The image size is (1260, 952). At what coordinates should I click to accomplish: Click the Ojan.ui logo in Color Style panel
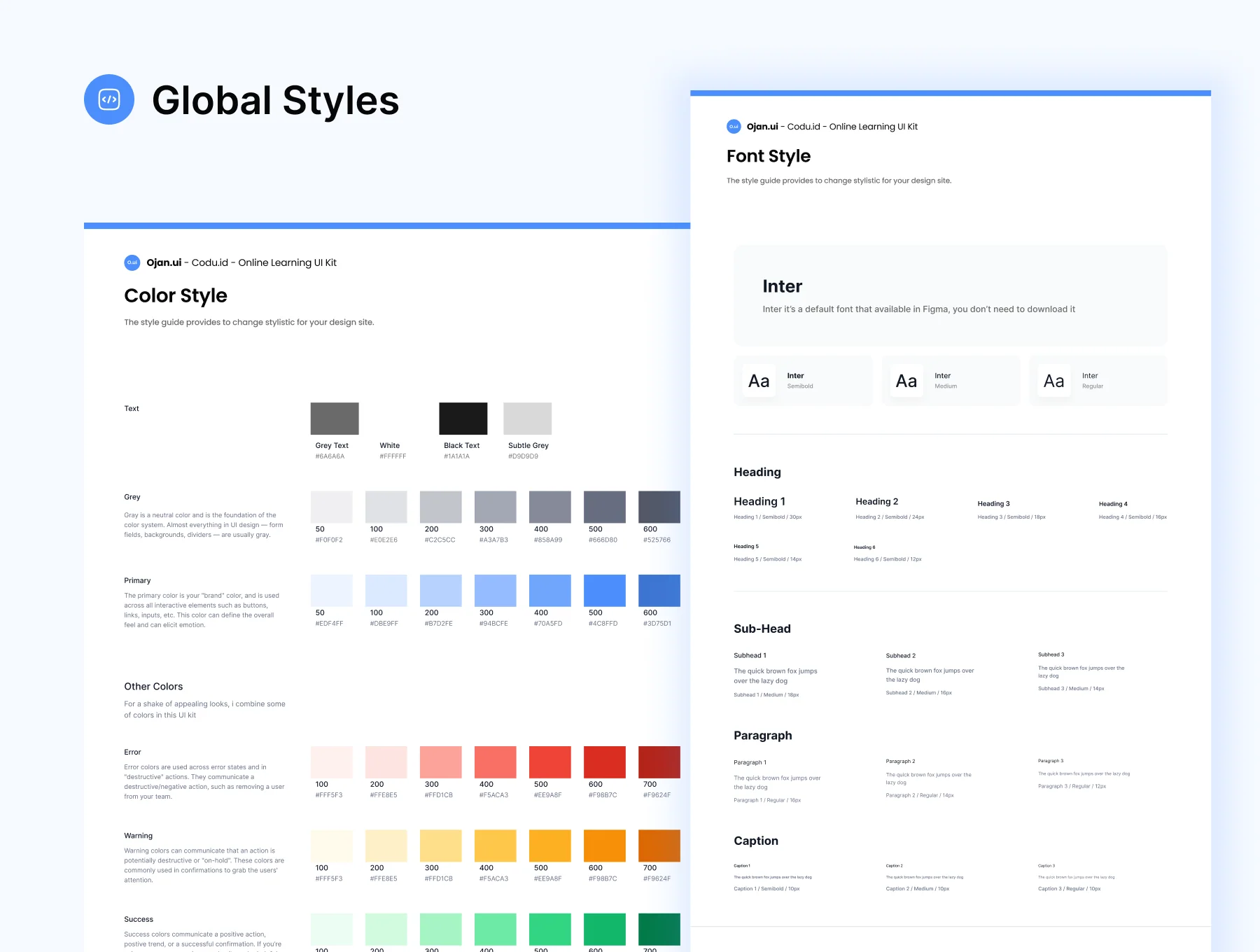(x=132, y=262)
